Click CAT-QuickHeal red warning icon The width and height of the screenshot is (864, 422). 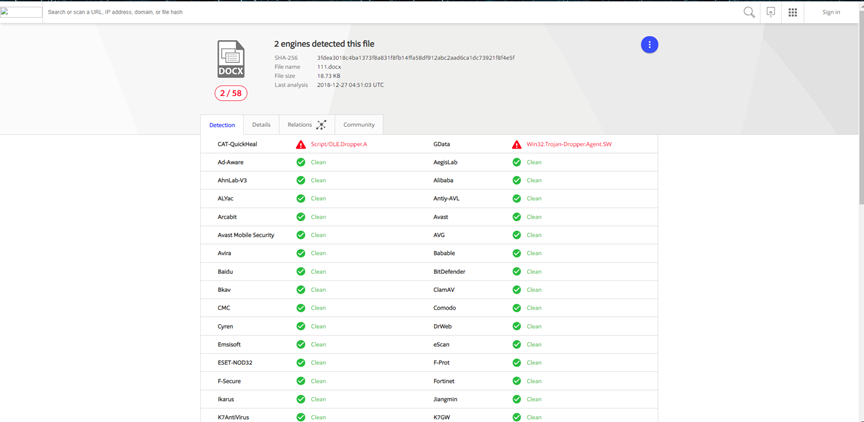[x=300, y=144]
